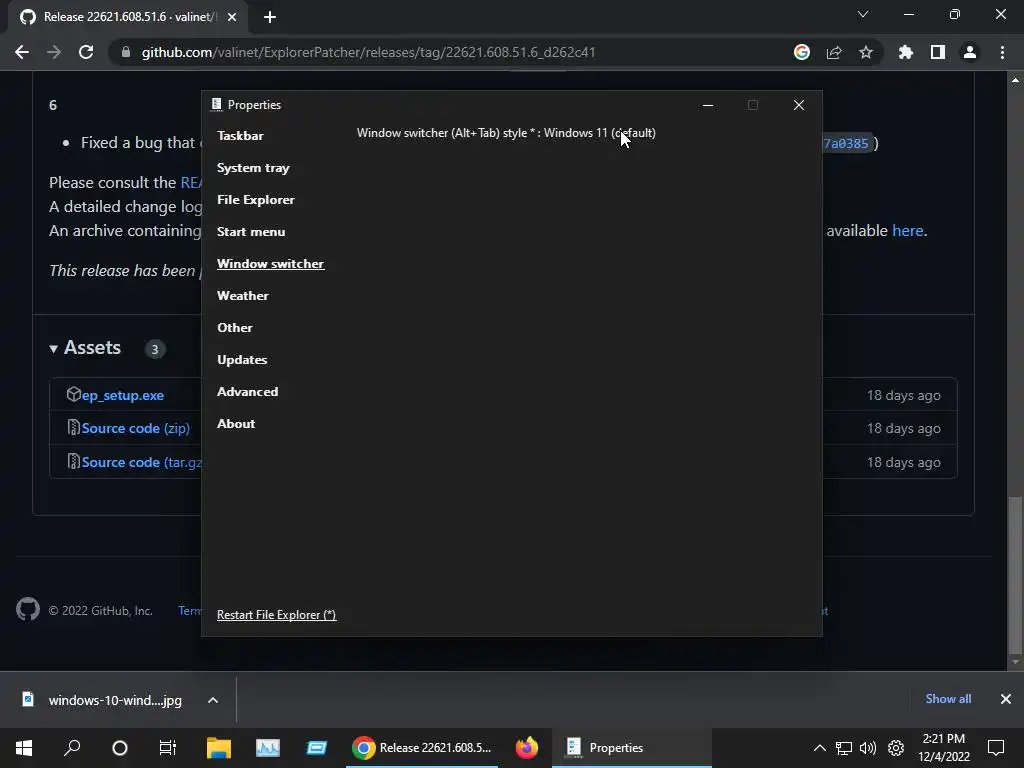Open Chrome profile icon
Image resolution: width=1024 pixels, height=768 pixels.
coord(970,52)
